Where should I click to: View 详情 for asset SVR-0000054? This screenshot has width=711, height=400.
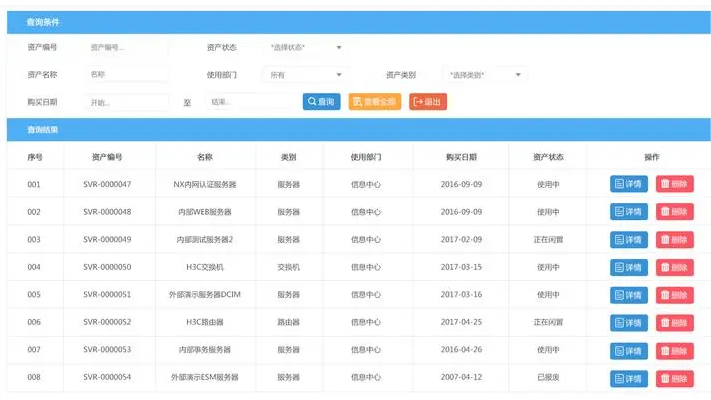pos(629,379)
